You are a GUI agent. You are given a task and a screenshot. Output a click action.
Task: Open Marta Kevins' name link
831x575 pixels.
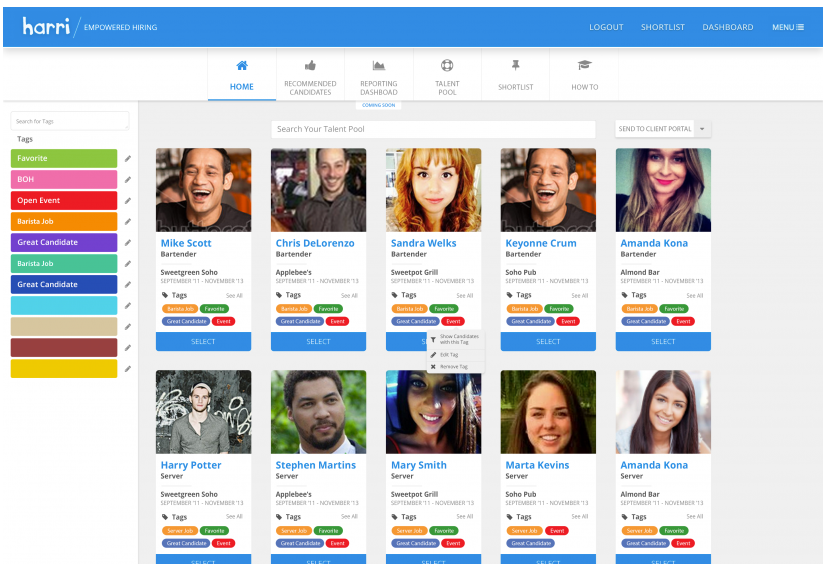537,465
